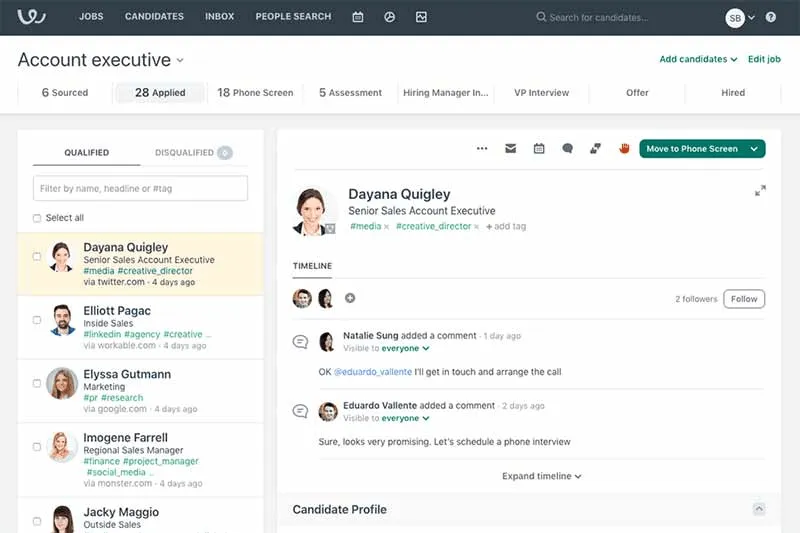Add a comment using speech bubble icon
Viewport: 800px width, 533px height.
pos(567,148)
